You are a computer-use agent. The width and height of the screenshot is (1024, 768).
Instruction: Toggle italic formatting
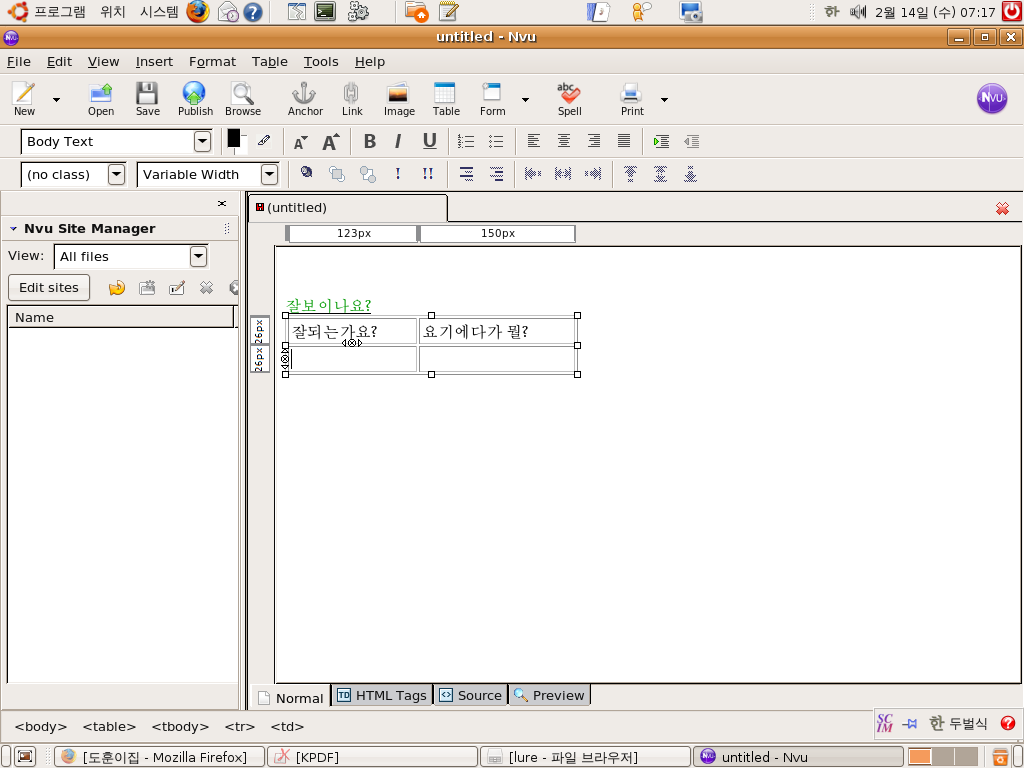(398, 141)
